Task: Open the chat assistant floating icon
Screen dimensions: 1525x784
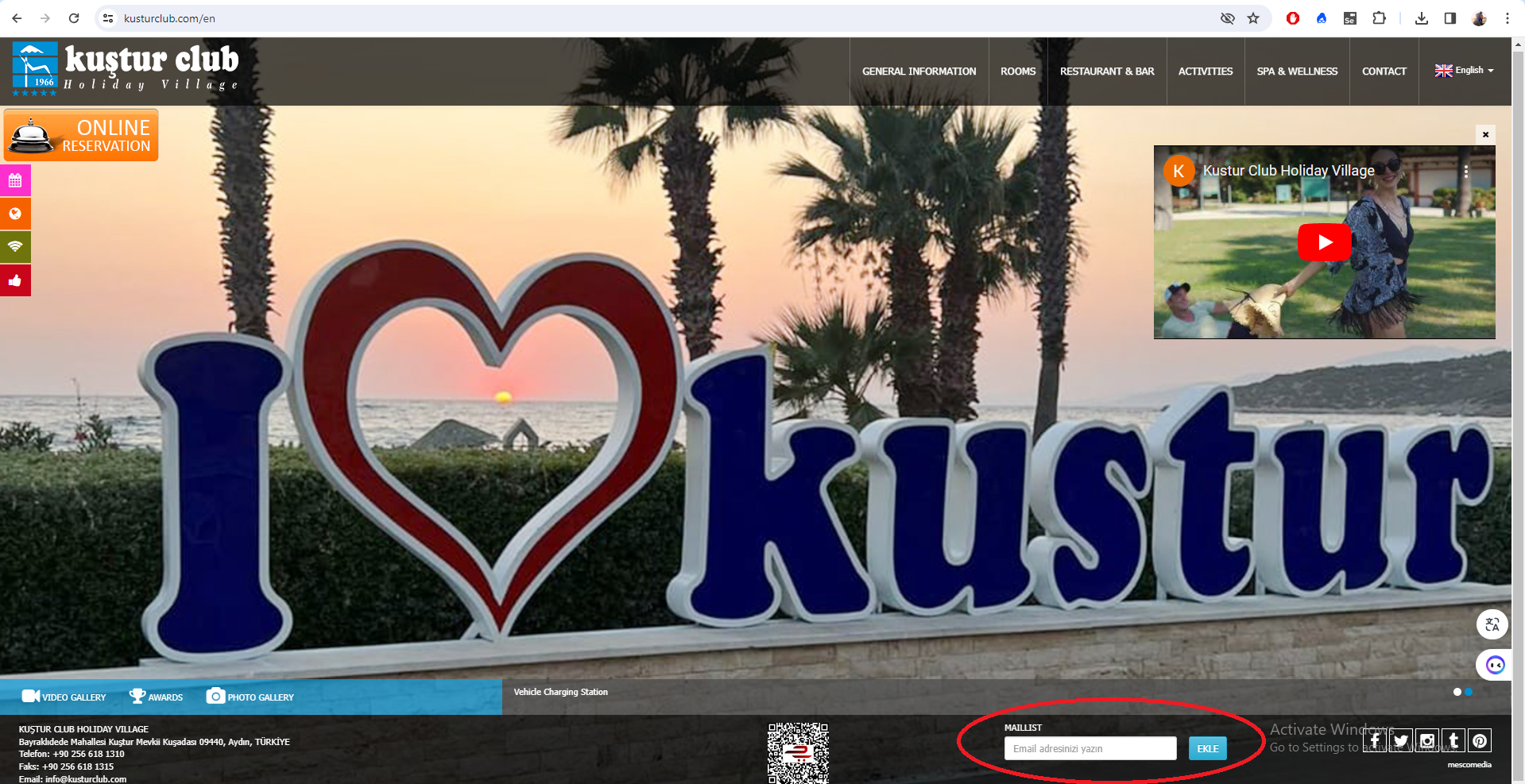Action: [x=1495, y=665]
